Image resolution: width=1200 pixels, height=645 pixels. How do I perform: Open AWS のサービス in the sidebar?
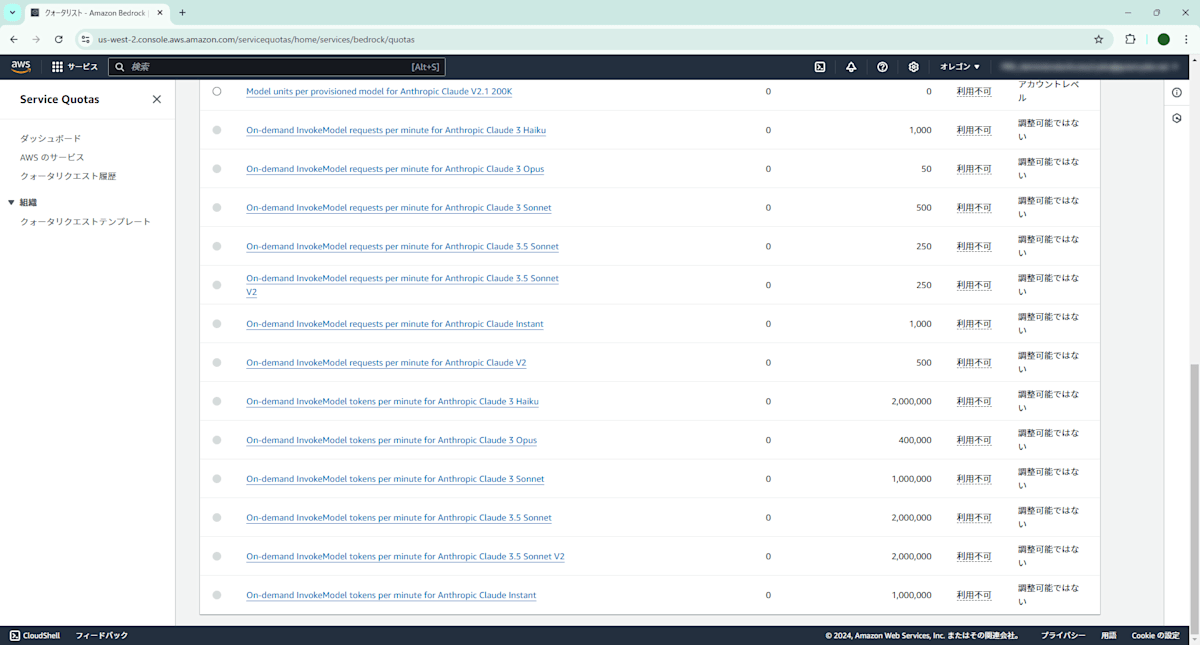[52, 157]
